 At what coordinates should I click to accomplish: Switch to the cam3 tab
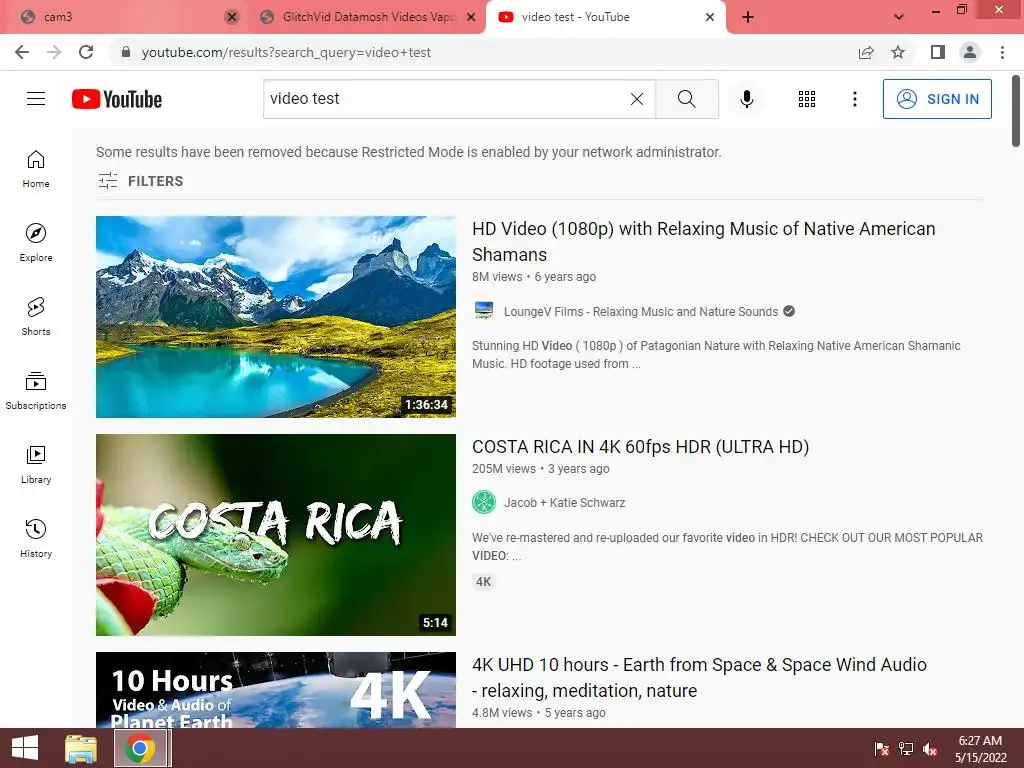click(124, 17)
